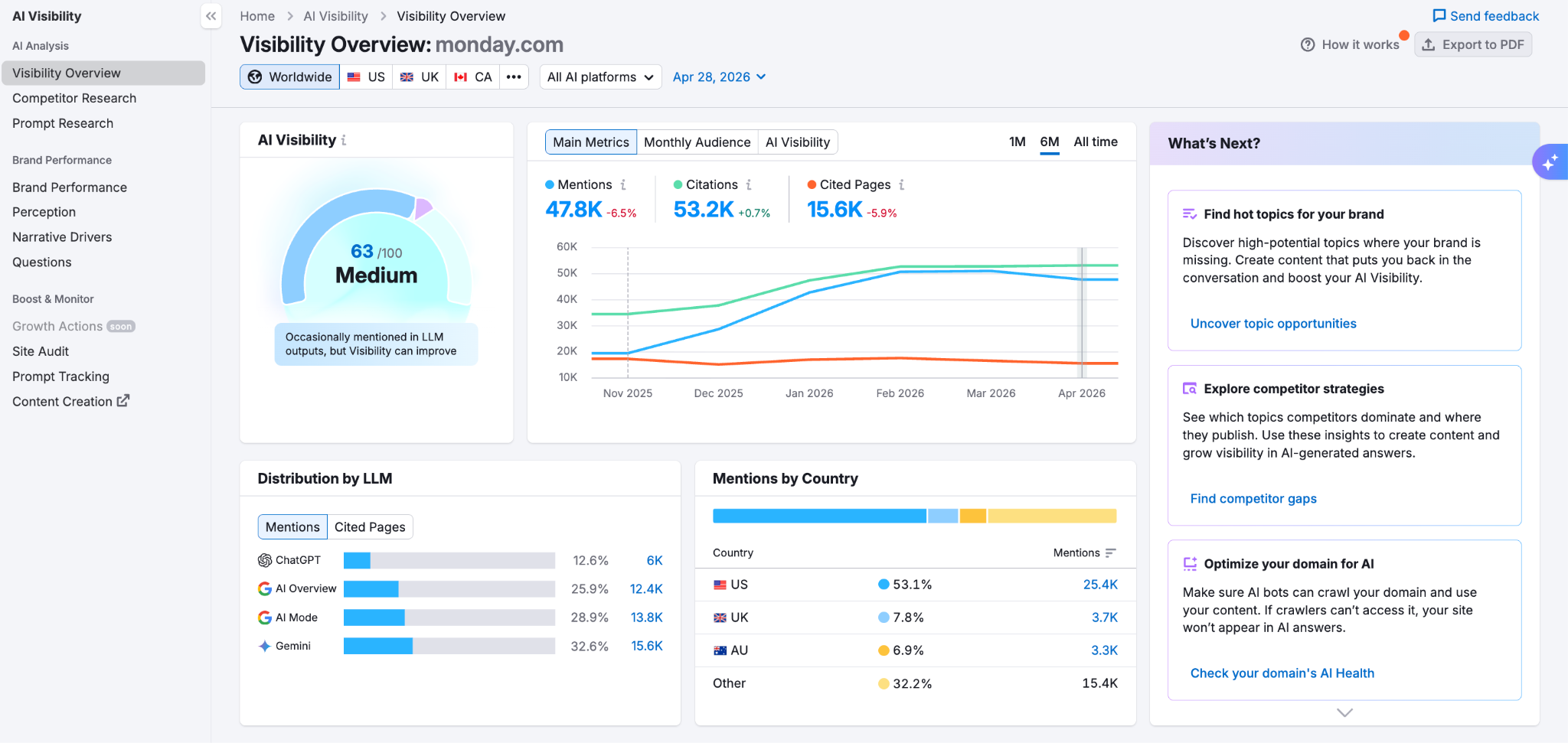Click the info icon beside Mentions metric
This screenshot has height=743, width=1568.
coord(623,184)
